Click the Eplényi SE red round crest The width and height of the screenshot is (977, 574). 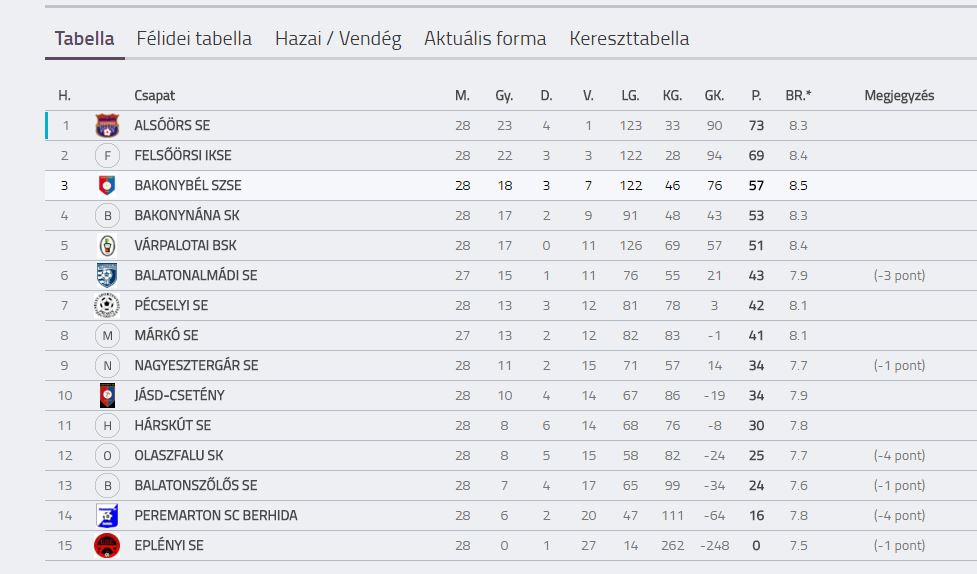[x=107, y=545]
